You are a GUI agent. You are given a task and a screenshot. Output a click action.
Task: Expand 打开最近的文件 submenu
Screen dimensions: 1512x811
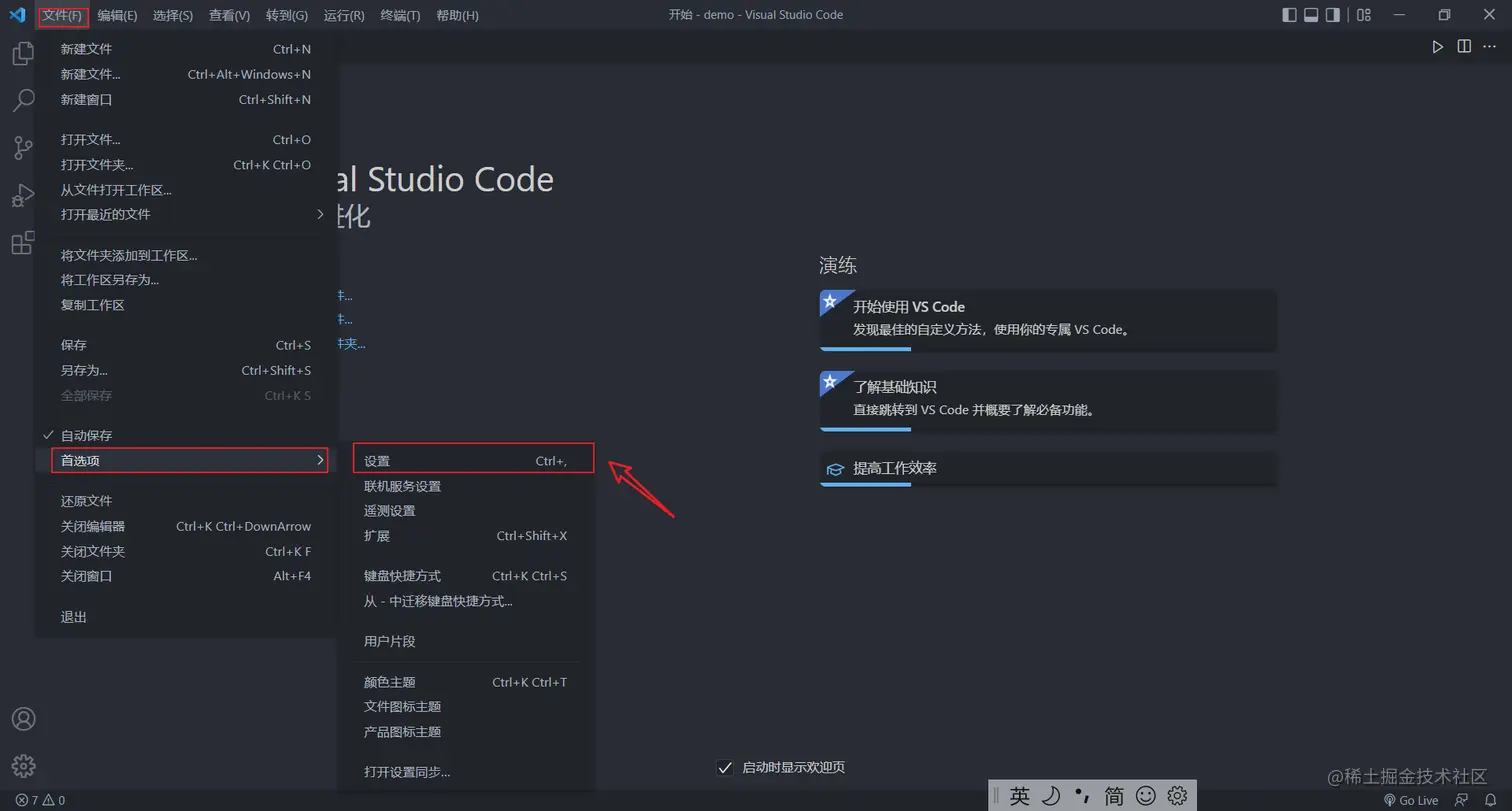(187, 215)
